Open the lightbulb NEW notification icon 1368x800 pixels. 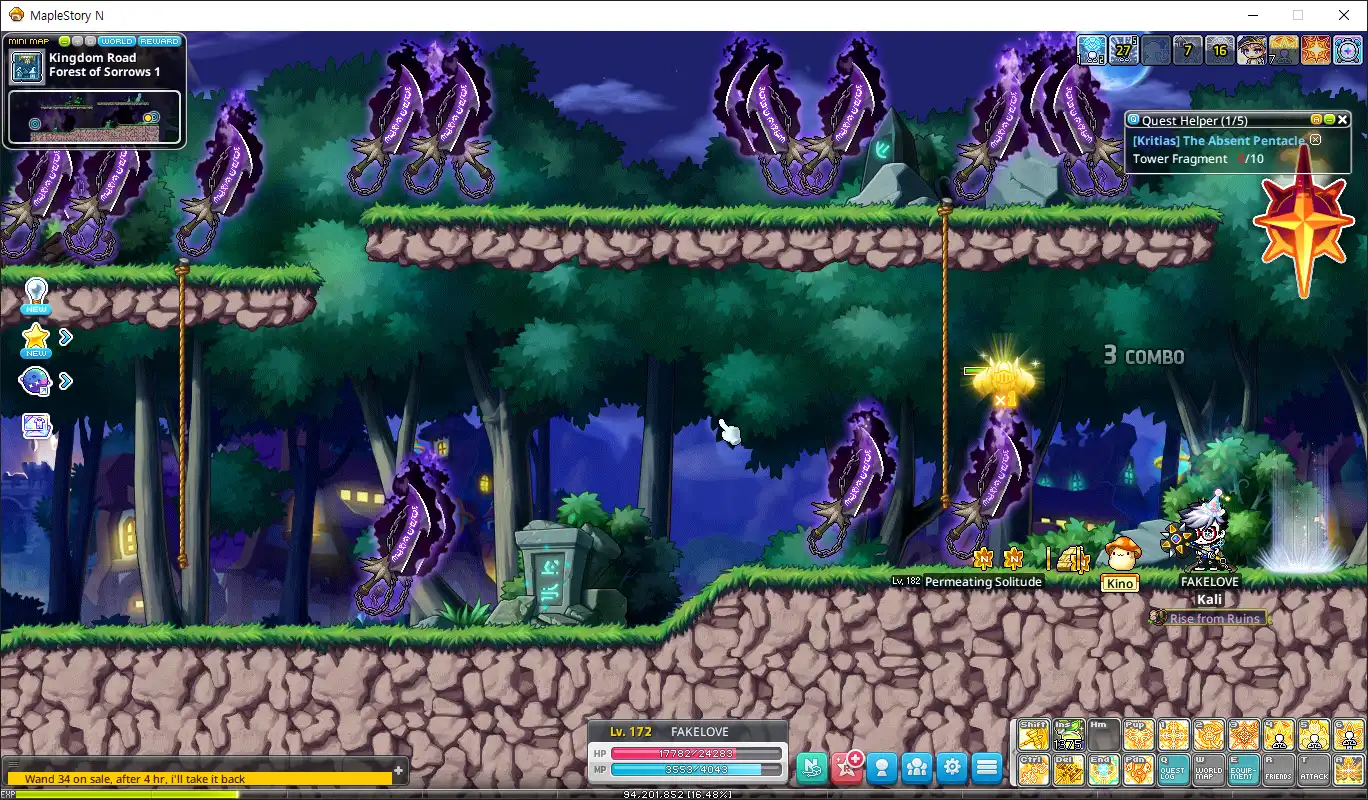point(36,296)
